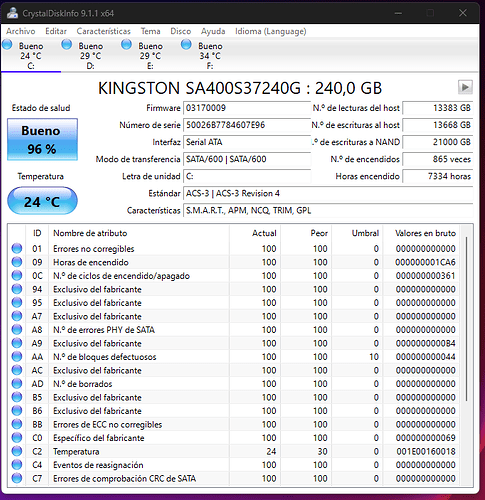
Task: Click the row Errores de comprobación CRC de SATA
Action: point(233,478)
